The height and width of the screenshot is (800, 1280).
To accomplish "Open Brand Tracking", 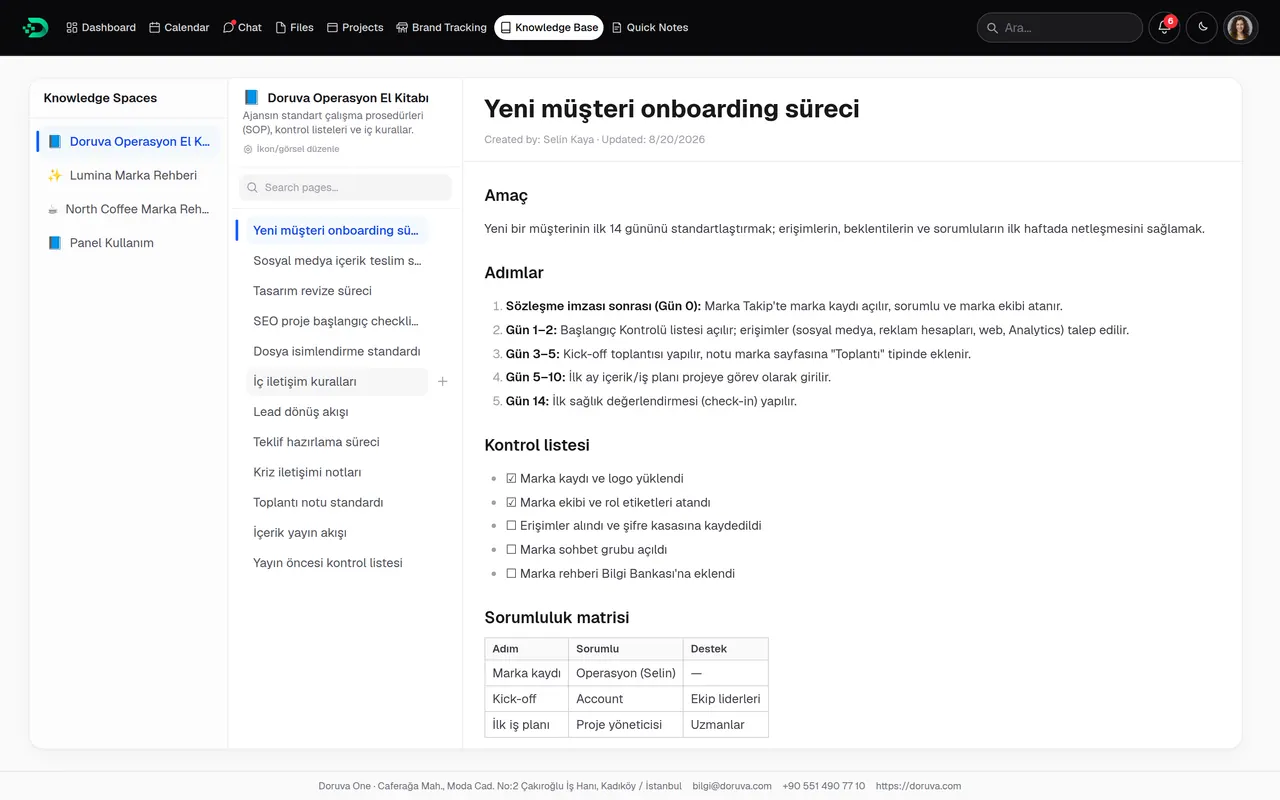I will point(441,27).
